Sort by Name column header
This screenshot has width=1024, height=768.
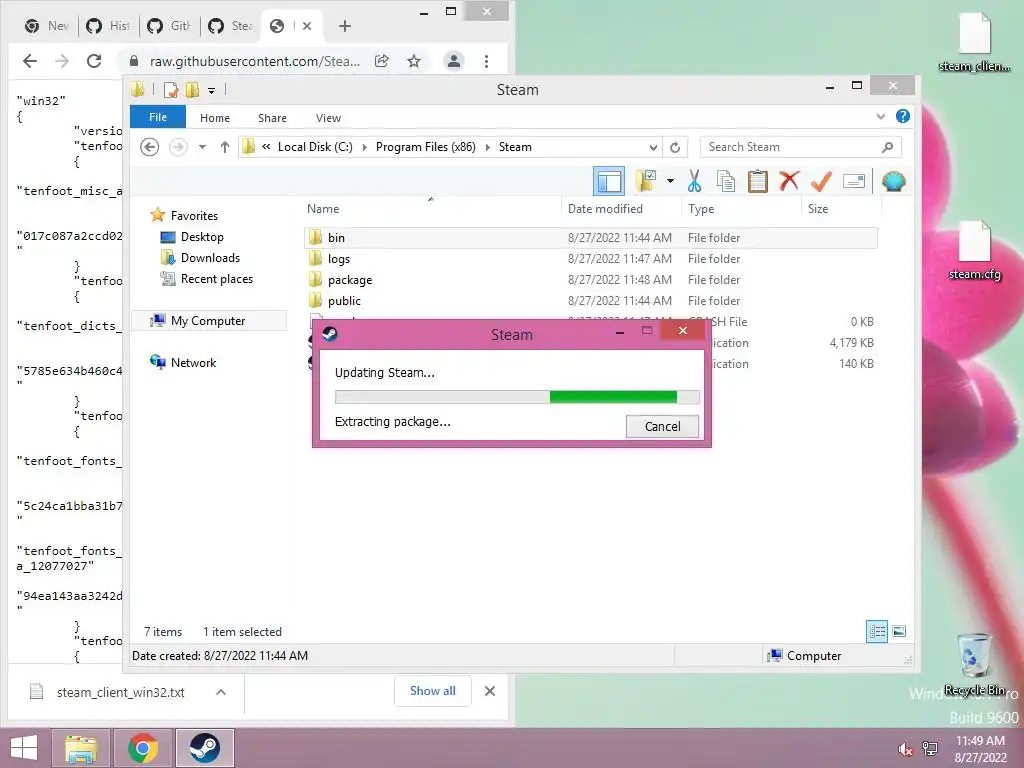pyautogui.click(x=431, y=209)
